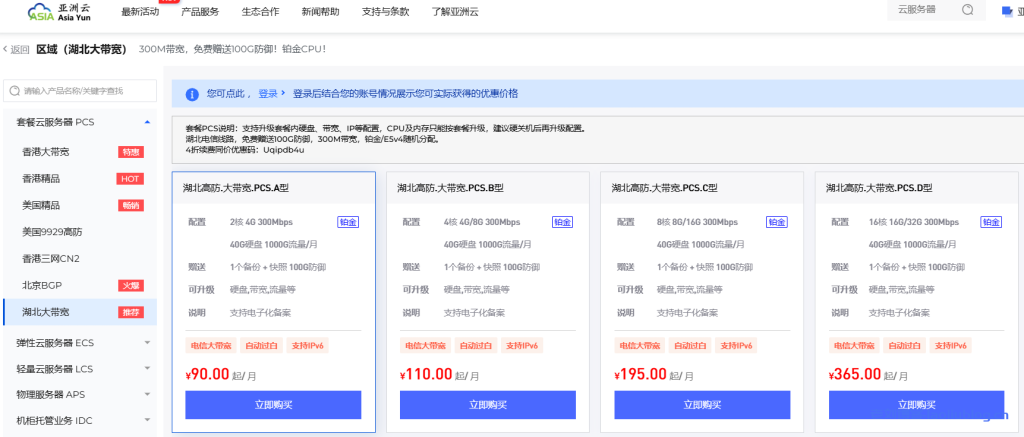
Task: Click the 铂金 badge on PCS.C型 card
Action: click(x=776, y=222)
